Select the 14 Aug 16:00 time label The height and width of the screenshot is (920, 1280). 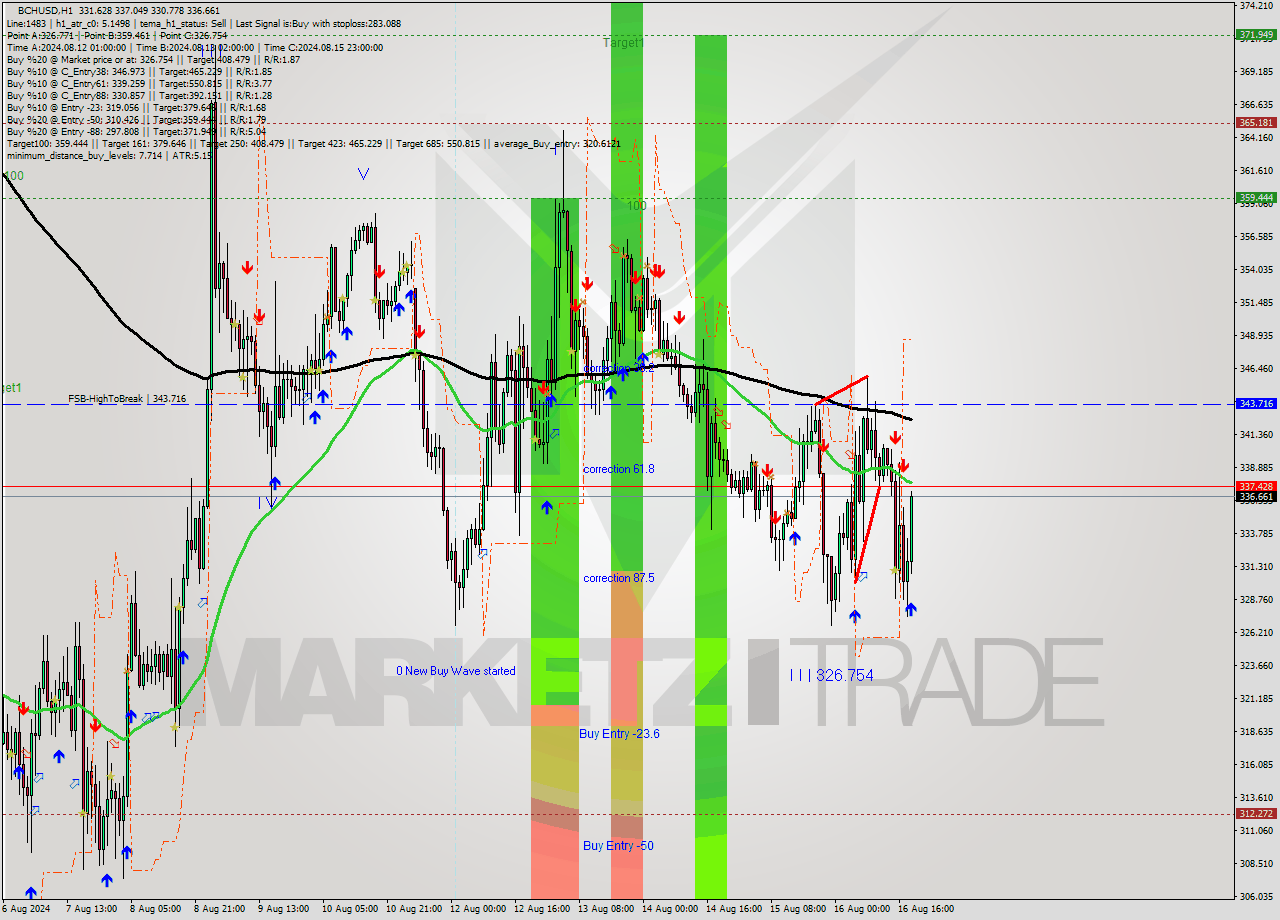(x=733, y=909)
